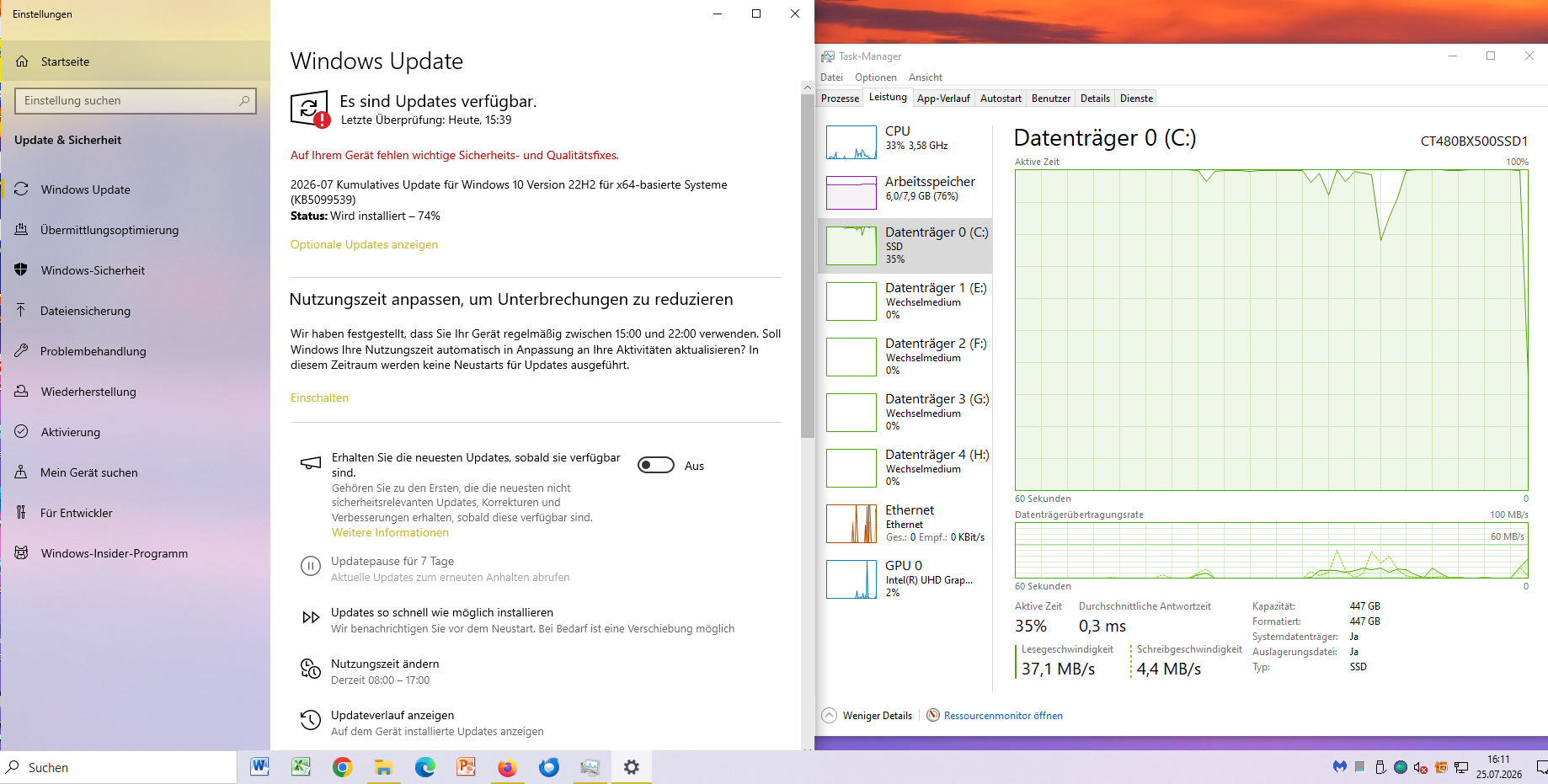The height and width of the screenshot is (784, 1548).
Task: Click the Datenträgerübertragungsrate graph
Action: coord(1271,550)
